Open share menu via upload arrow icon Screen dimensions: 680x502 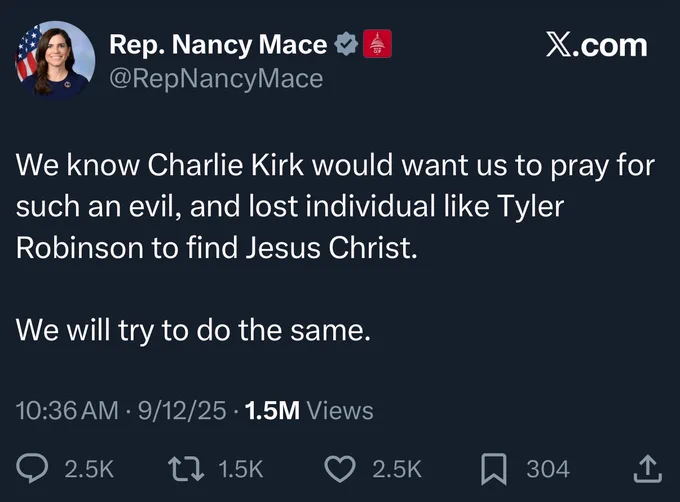pyautogui.click(x=647, y=468)
